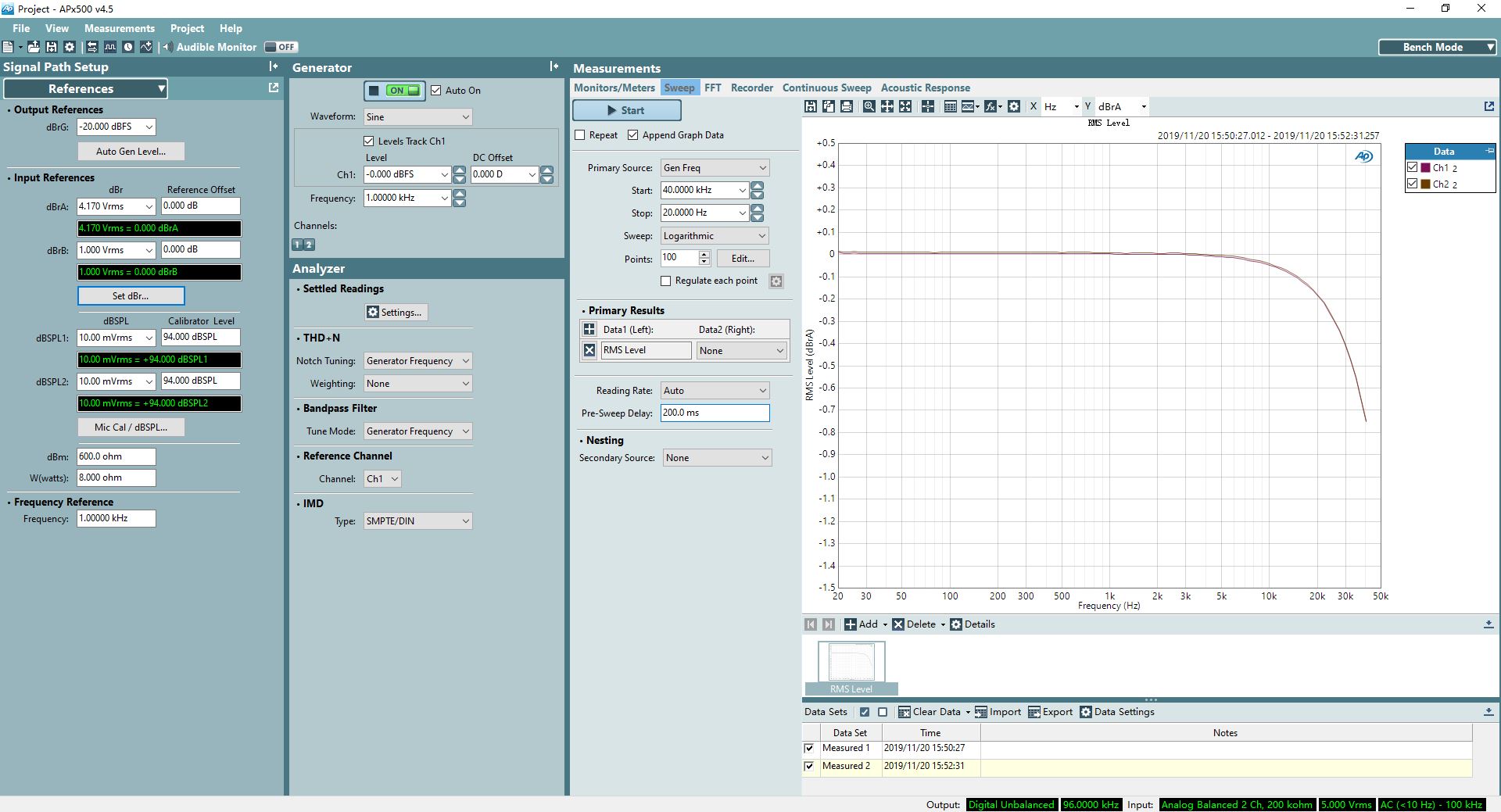Collapse the Signal Path Setup panel
This screenshot has width=1501, height=812.
pyautogui.click(x=274, y=66)
